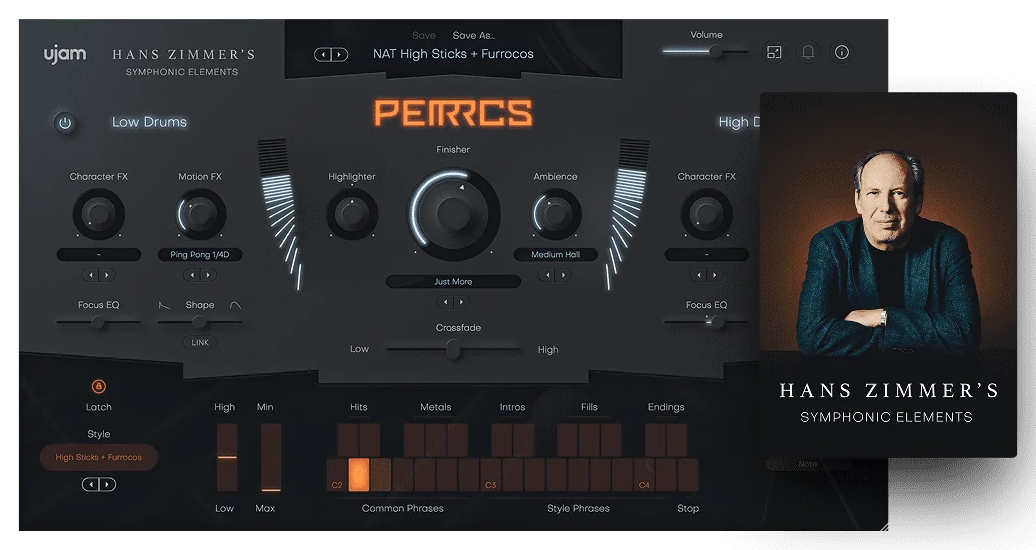Screen dimensions: 1036x550
Task: Click the large Finisher knob
Action: 453,214
